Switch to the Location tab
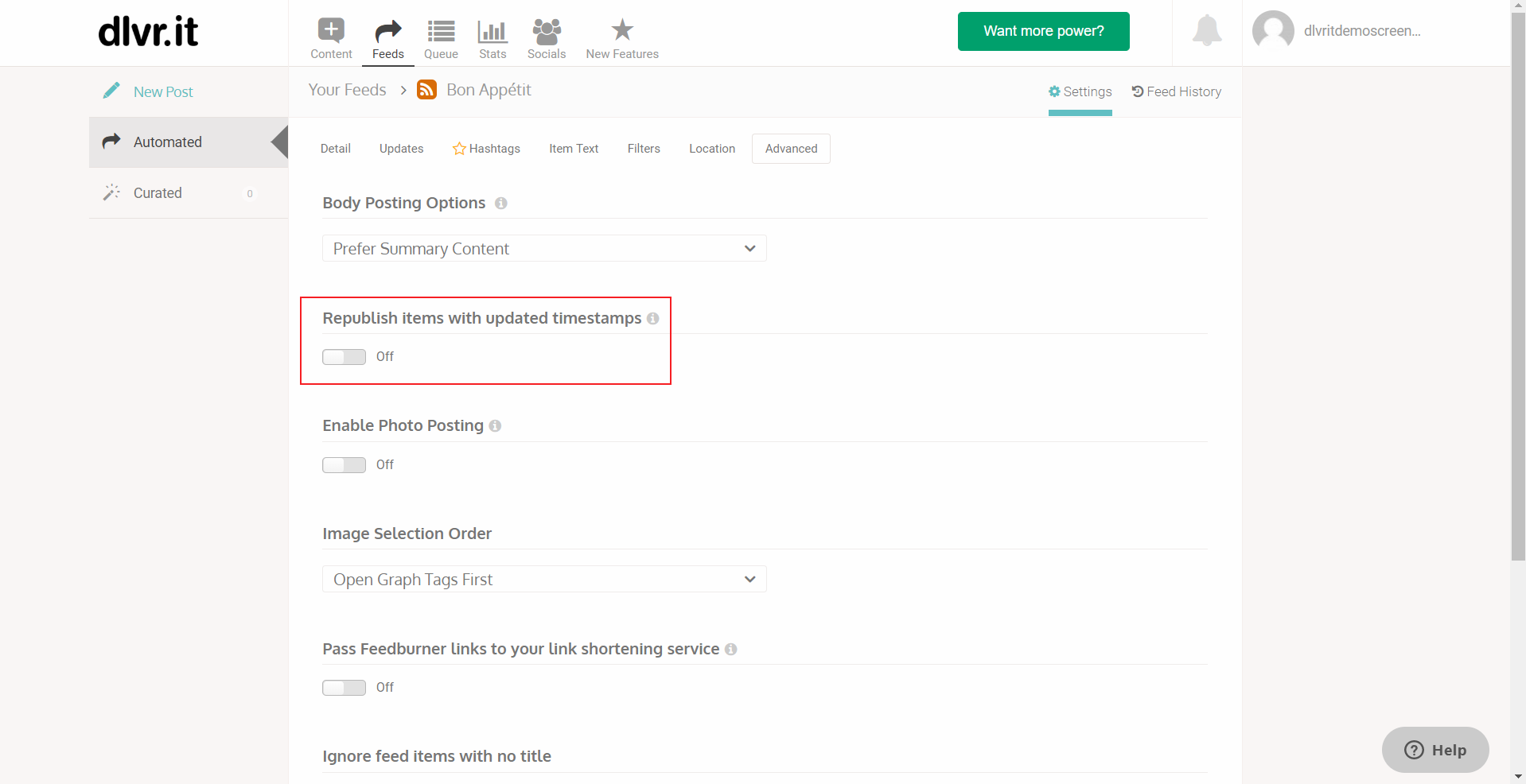 tap(712, 149)
